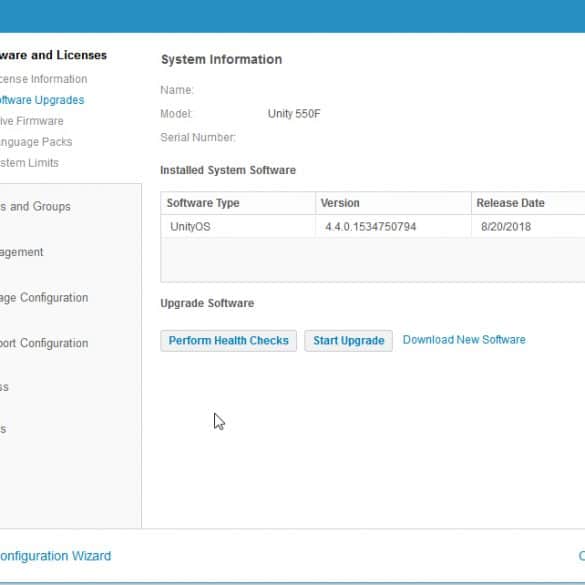Click Start Upgrade button
This screenshot has width=585, height=585.
point(348,341)
